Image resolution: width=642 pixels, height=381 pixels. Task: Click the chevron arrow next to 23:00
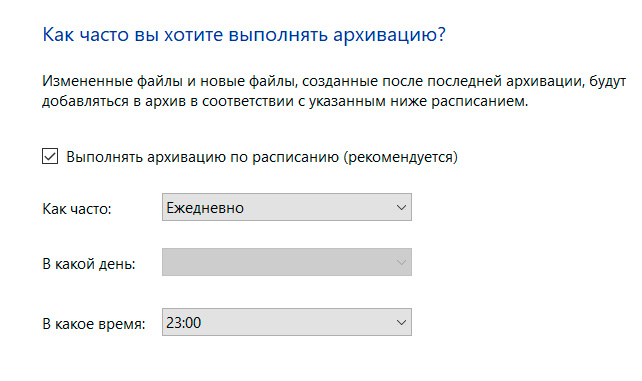pyautogui.click(x=401, y=322)
